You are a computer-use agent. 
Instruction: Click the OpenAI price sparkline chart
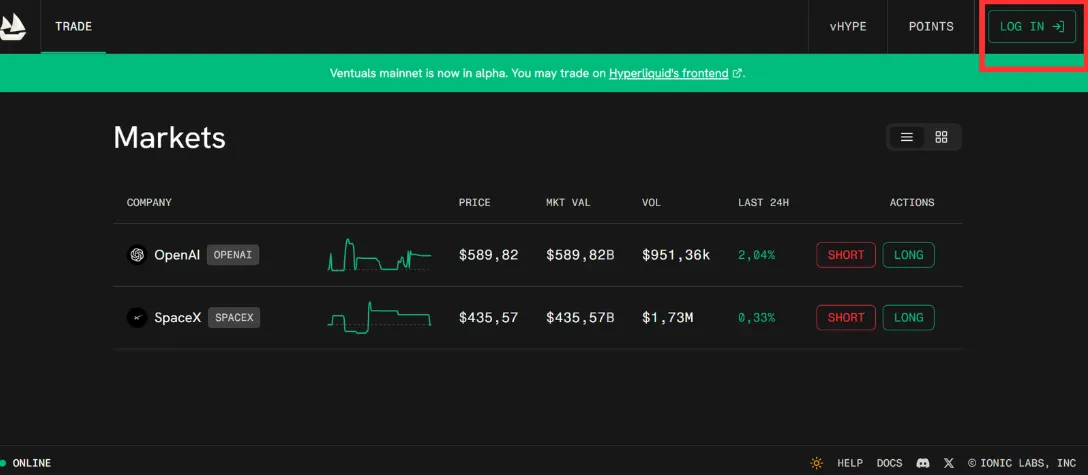[379, 255]
